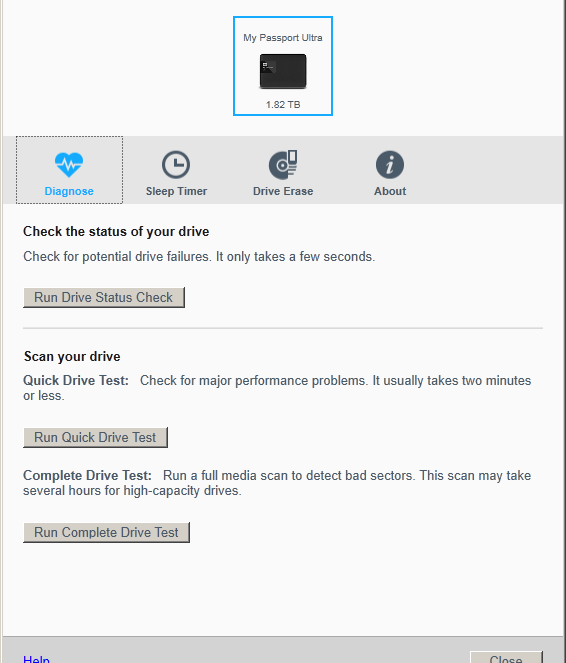
Task: Click the My Passport Ultra name text
Action: (283, 38)
